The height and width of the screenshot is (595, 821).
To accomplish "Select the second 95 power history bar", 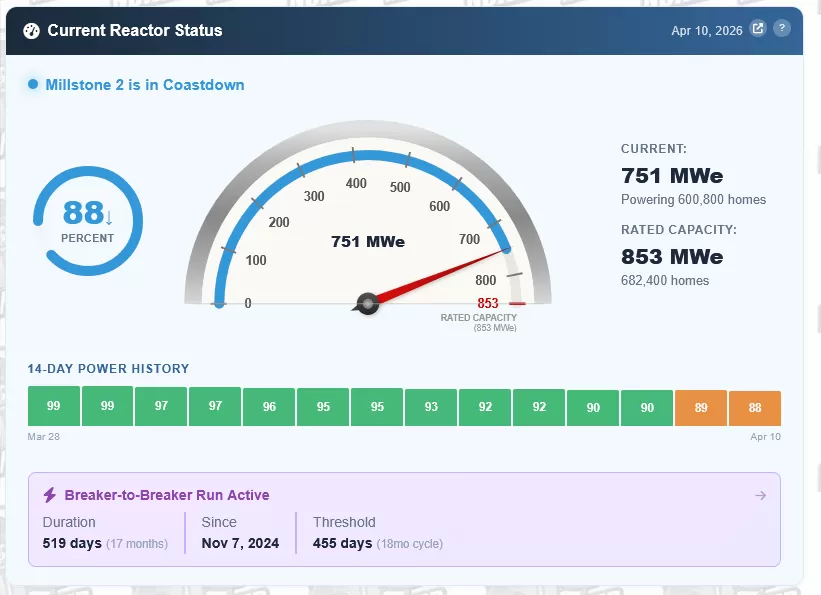I will pos(377,406).
